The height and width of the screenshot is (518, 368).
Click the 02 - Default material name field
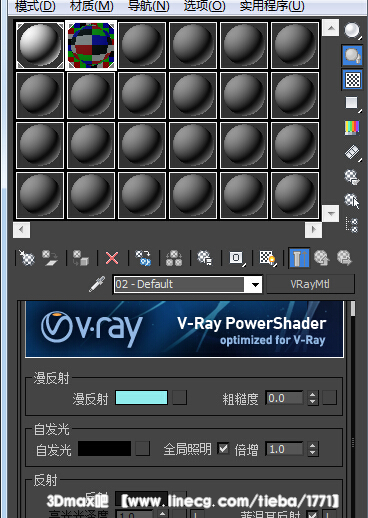point(179,284)
